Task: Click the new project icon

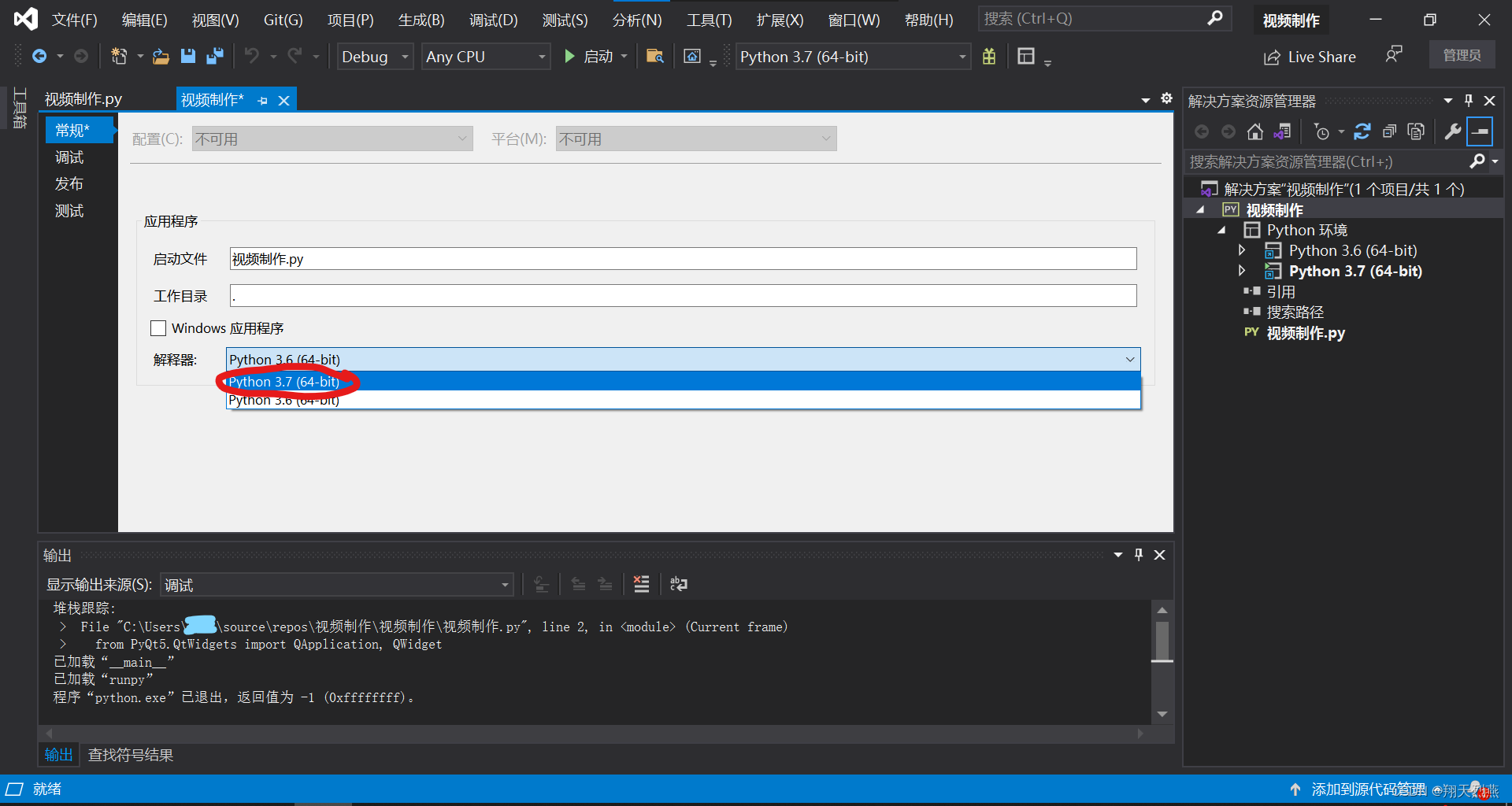Action: coord(119,56)
